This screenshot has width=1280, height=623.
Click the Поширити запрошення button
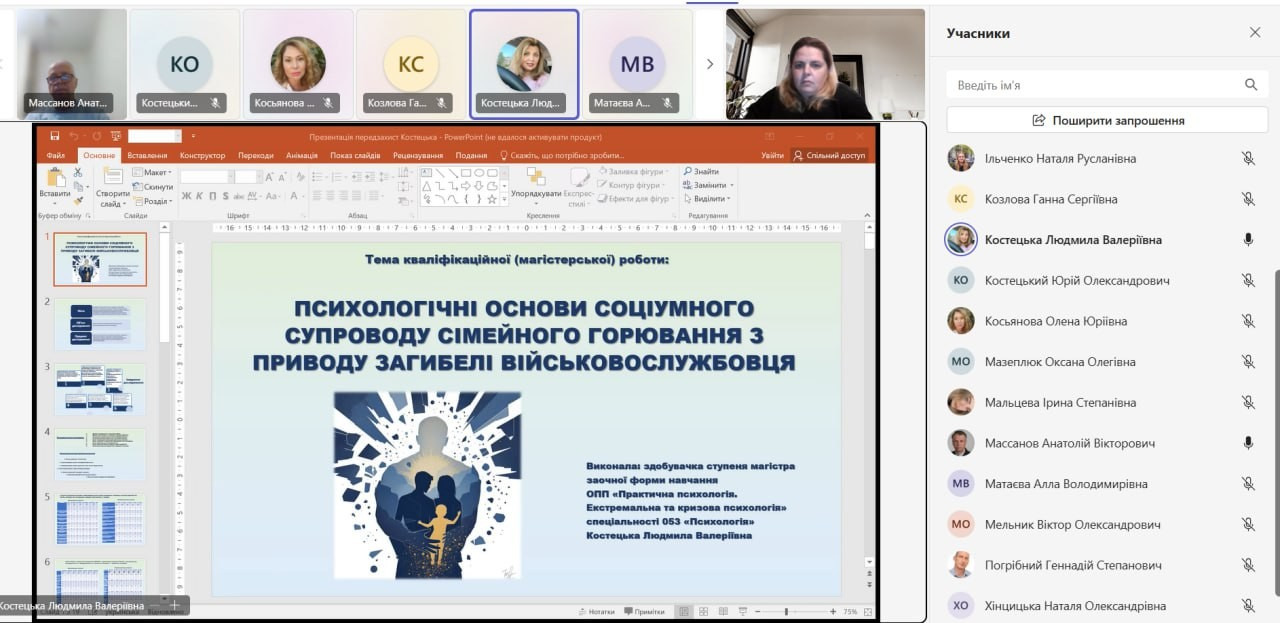[x=1107, y=120]
